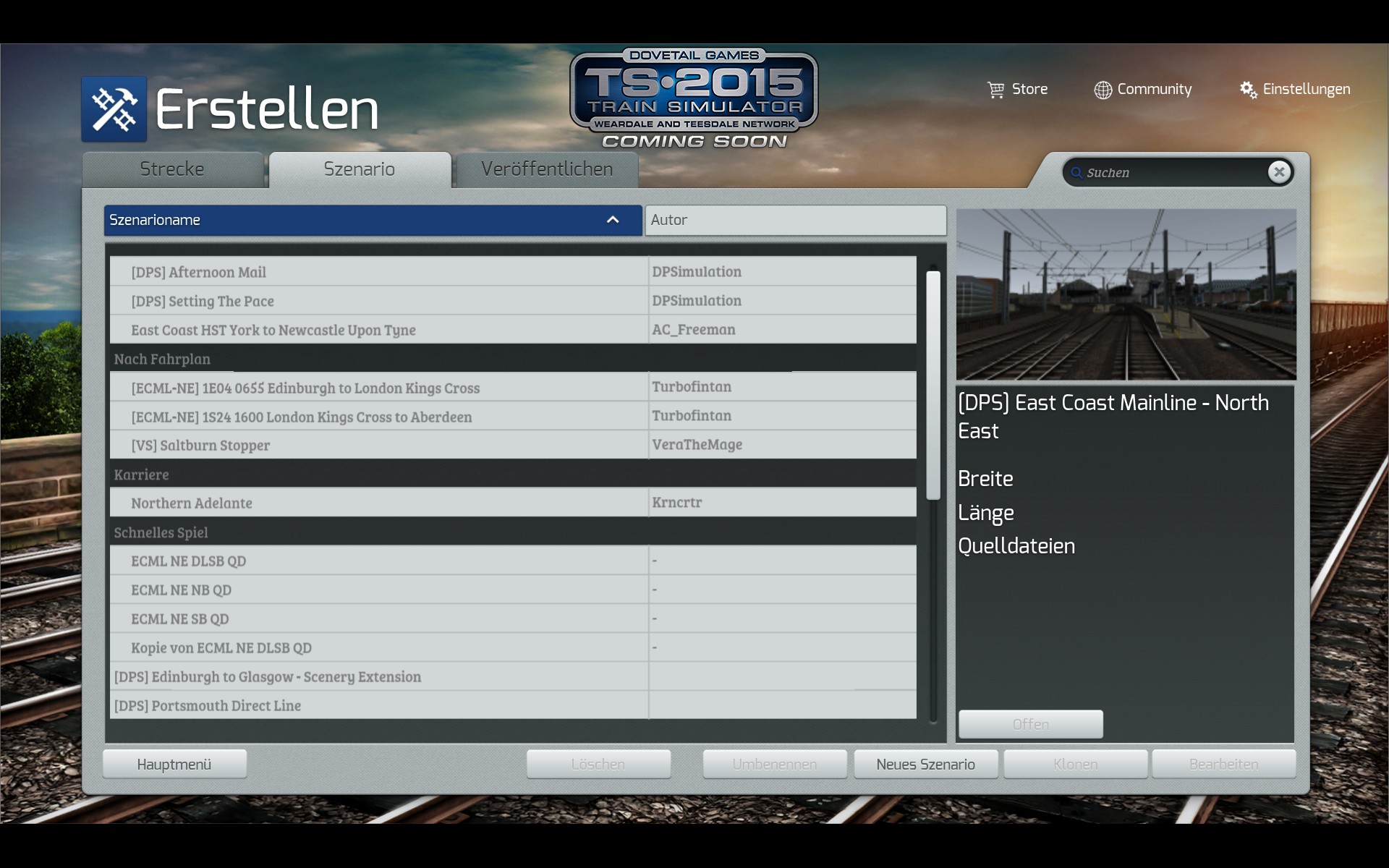Open Einstellungen gear icon
Screen dimensions: 1389x868
tap(1248, 90)
